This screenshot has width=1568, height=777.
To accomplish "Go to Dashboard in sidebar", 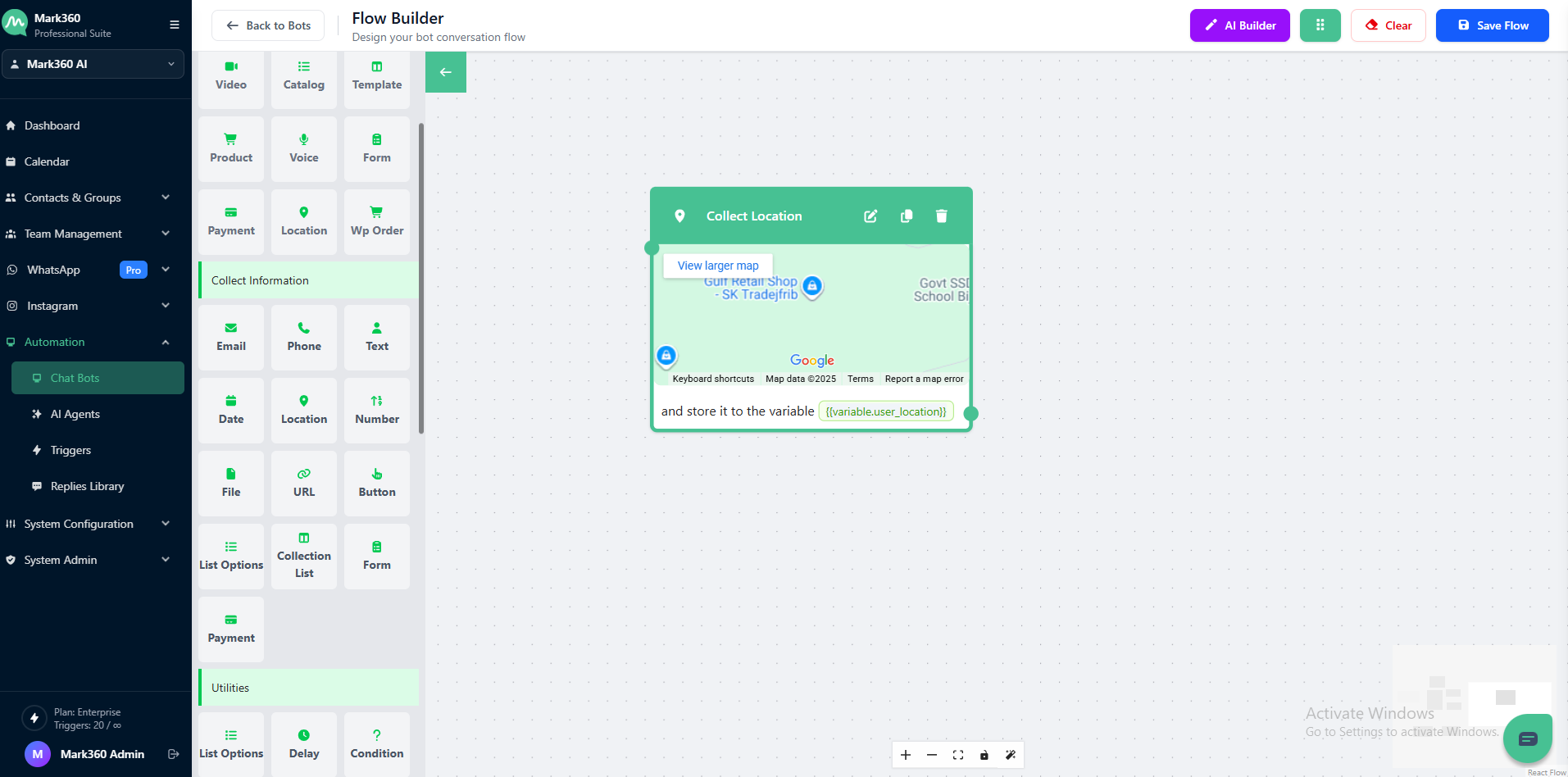I will point(52,125).
